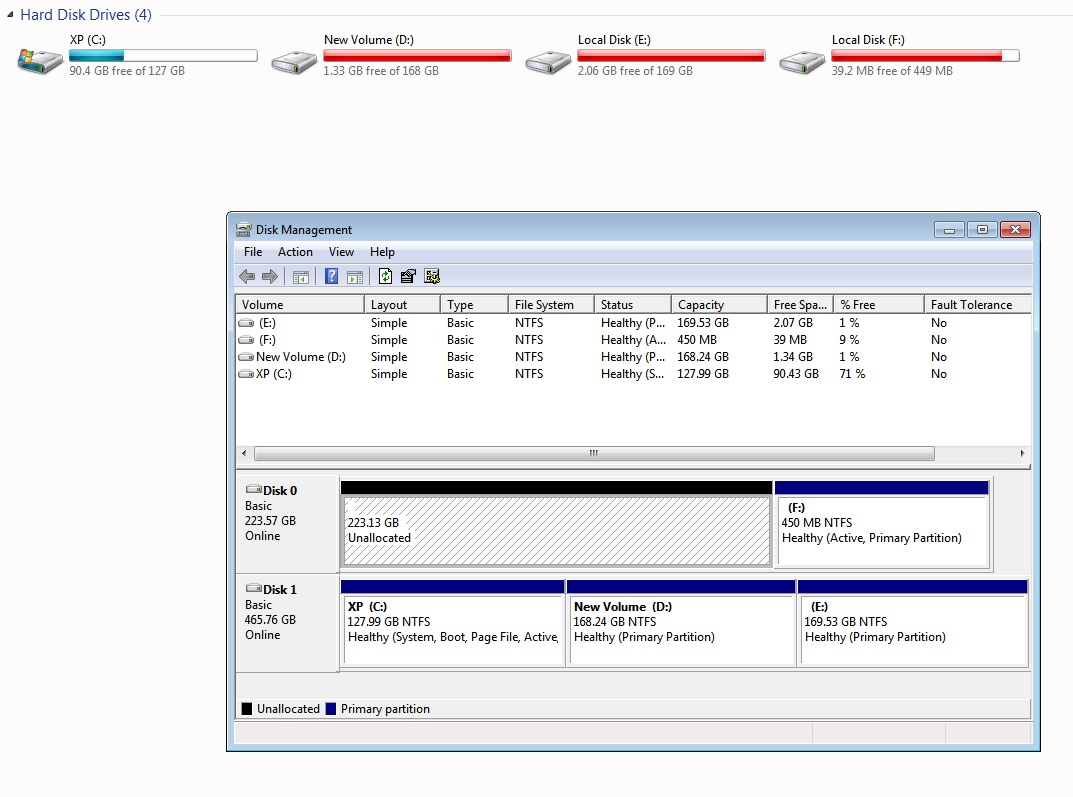Click the Disk Management title bar icon
Screen dimensions: 1073x797
(x=243, y=230)
